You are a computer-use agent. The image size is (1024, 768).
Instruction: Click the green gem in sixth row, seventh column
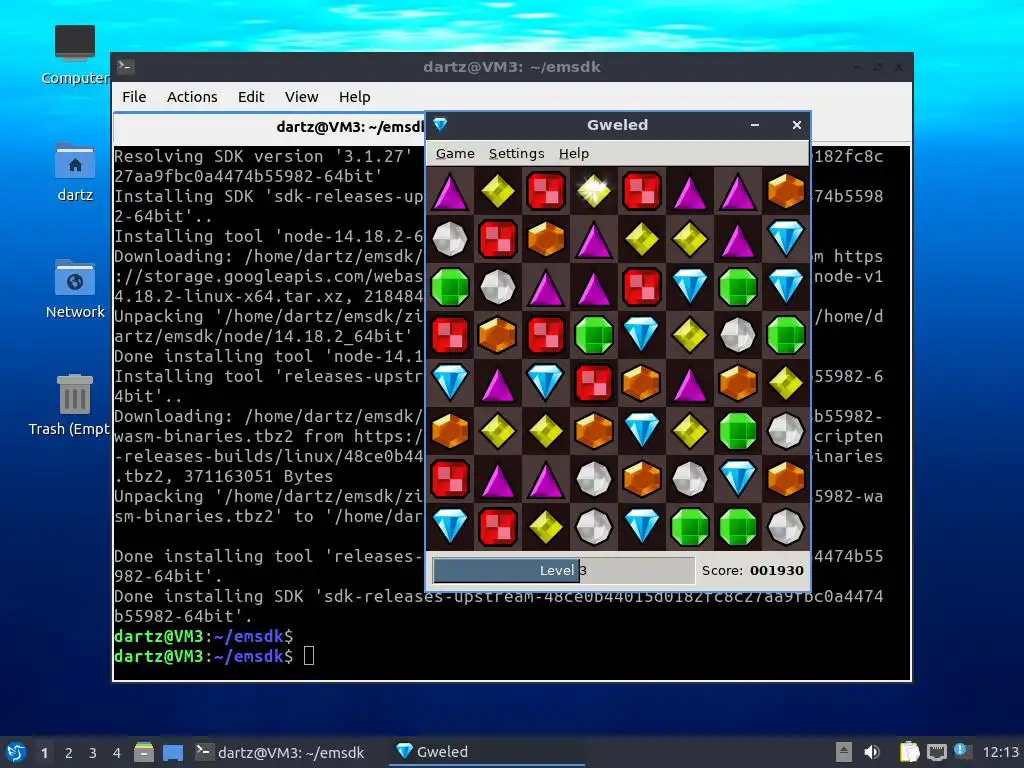pyautogui.click(x=738, y=430)
